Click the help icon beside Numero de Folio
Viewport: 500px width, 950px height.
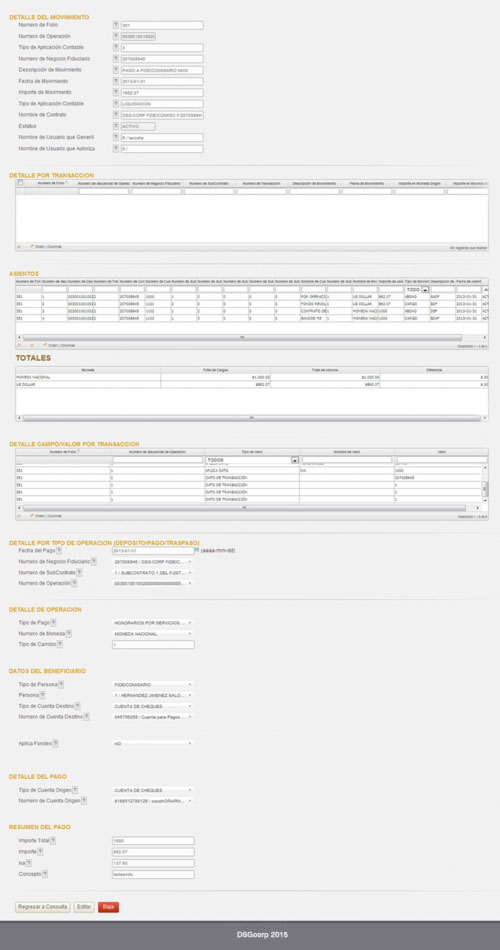pyautogui.click(x=116, y=25)
